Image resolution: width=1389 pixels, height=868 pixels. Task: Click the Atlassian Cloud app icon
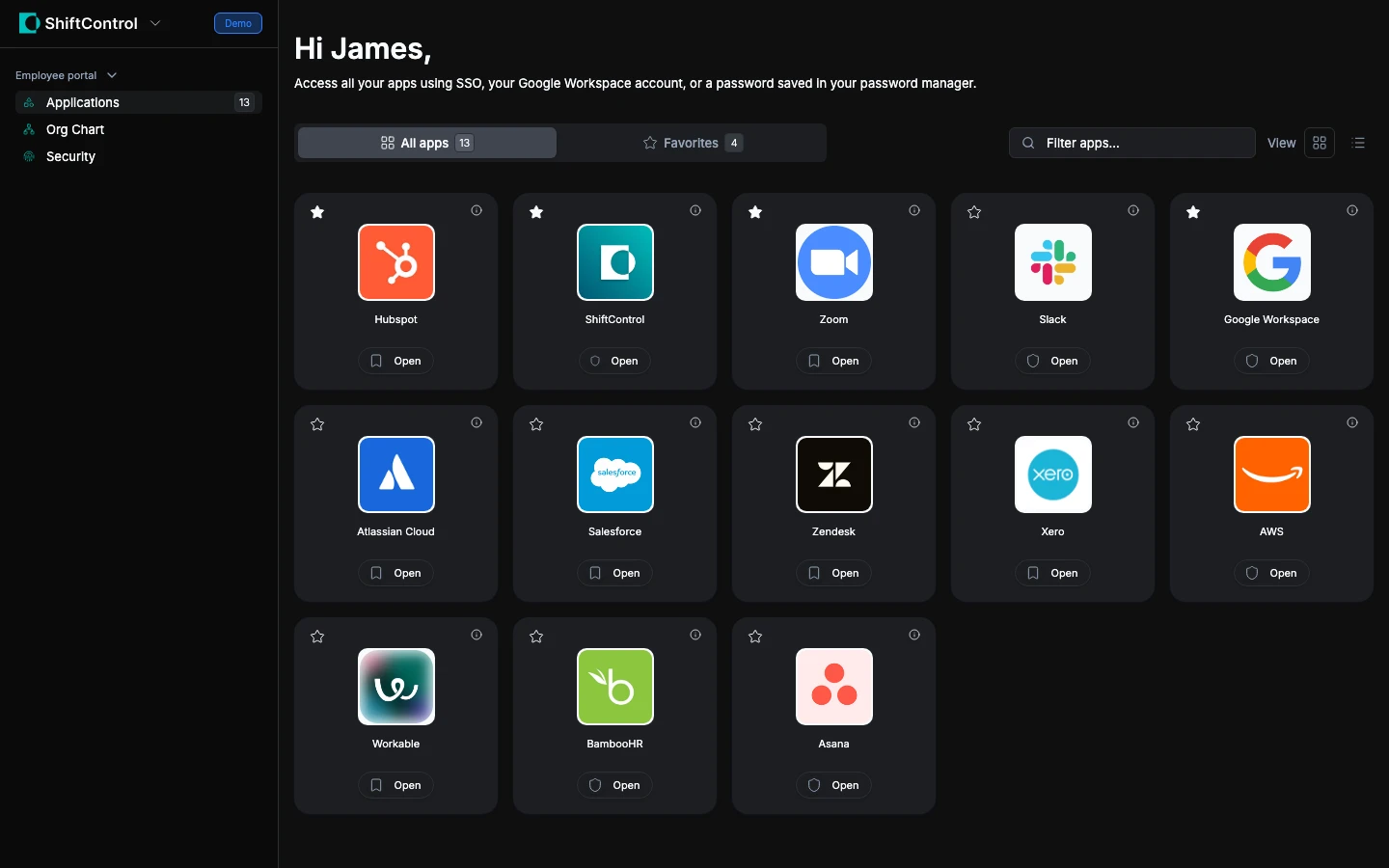396,475
